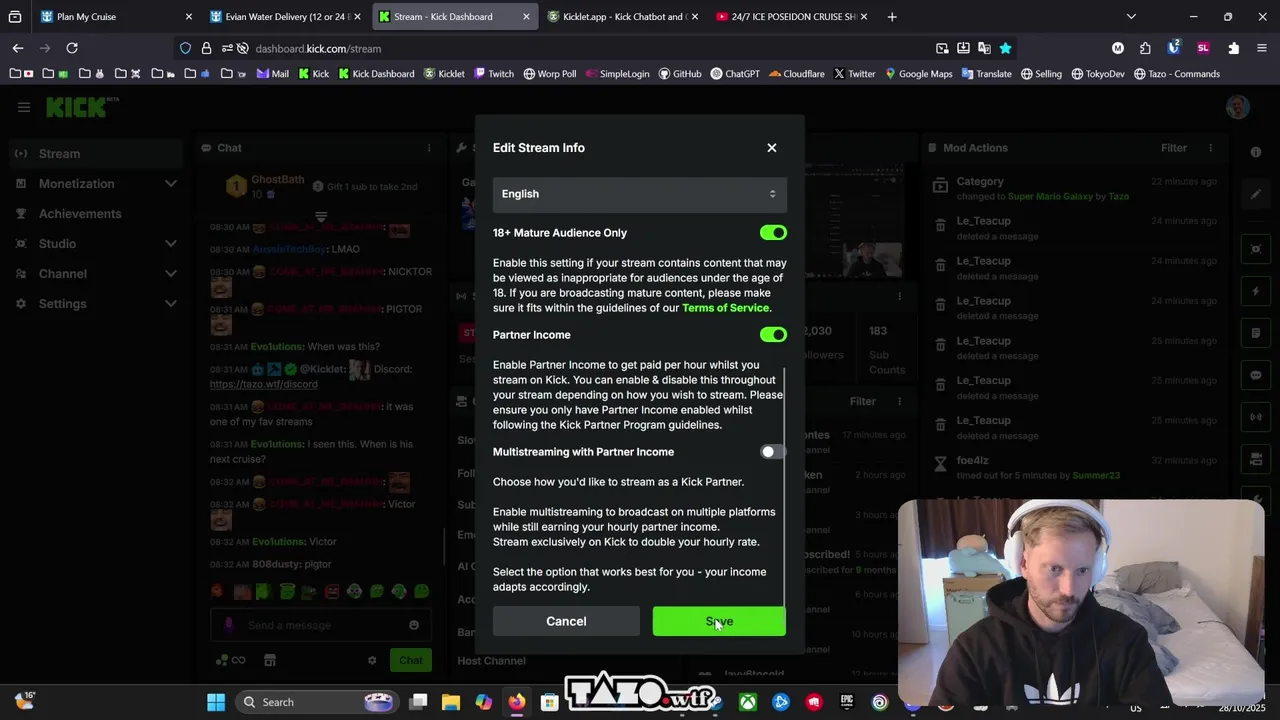Switch to the Kicklet.app tab
The image size is (1280, 720).
pos(623,17)
